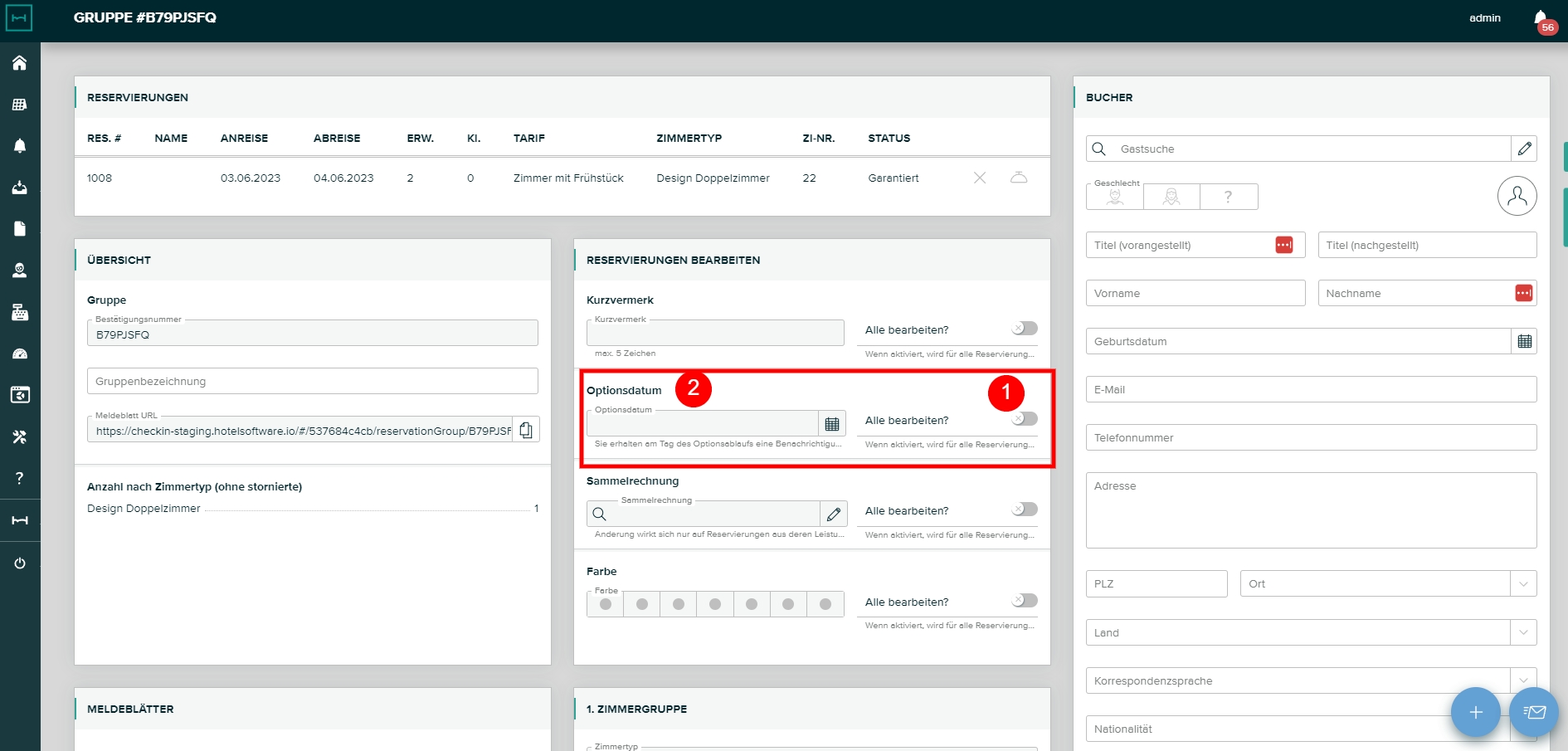Image resolution: width=1568 pixels, height=751 pixels.
Task: Select the unknown gender question mark button
Action: coord(1229,197)
